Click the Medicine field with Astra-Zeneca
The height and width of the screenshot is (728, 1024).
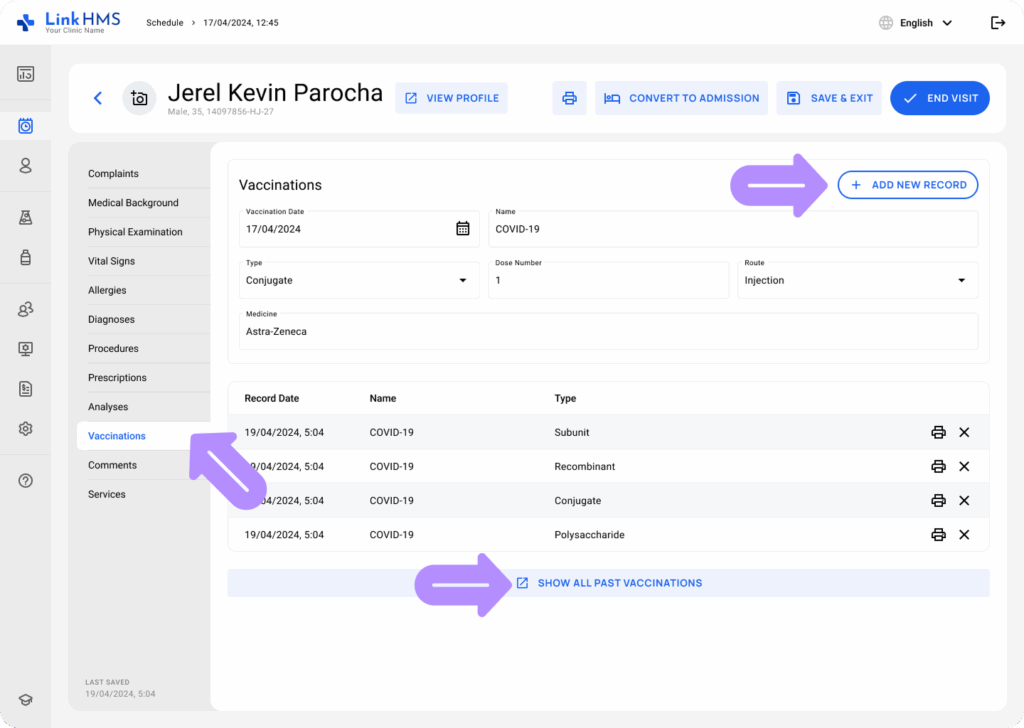[x=608, y=331]
